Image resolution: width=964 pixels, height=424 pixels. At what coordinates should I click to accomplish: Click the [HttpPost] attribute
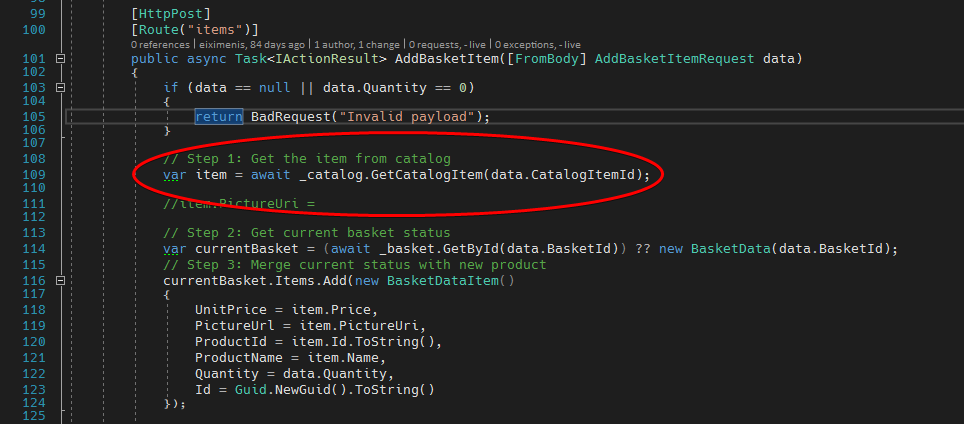pyautogui.click(x=171, y=13)
